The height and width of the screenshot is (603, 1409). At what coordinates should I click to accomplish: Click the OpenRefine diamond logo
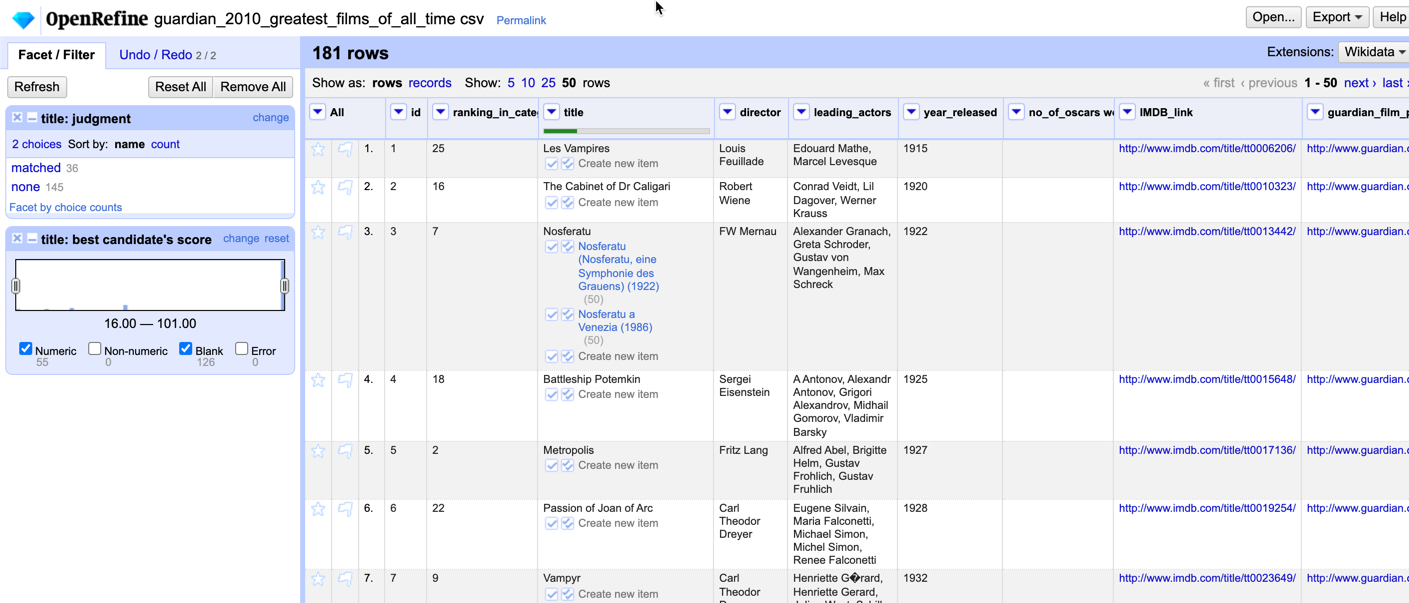click(22, 17)
